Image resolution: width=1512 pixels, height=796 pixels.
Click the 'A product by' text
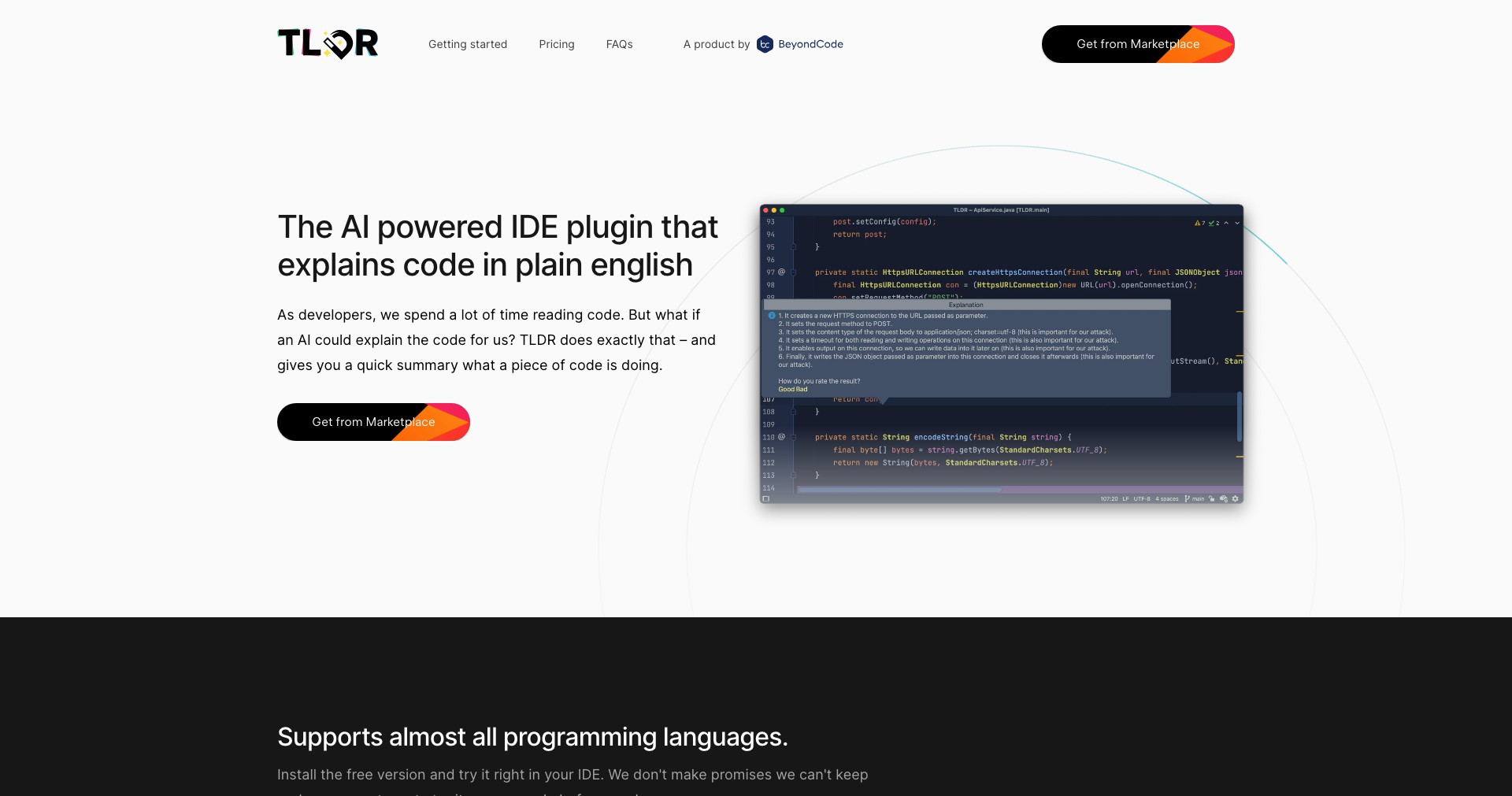point(717,44)
